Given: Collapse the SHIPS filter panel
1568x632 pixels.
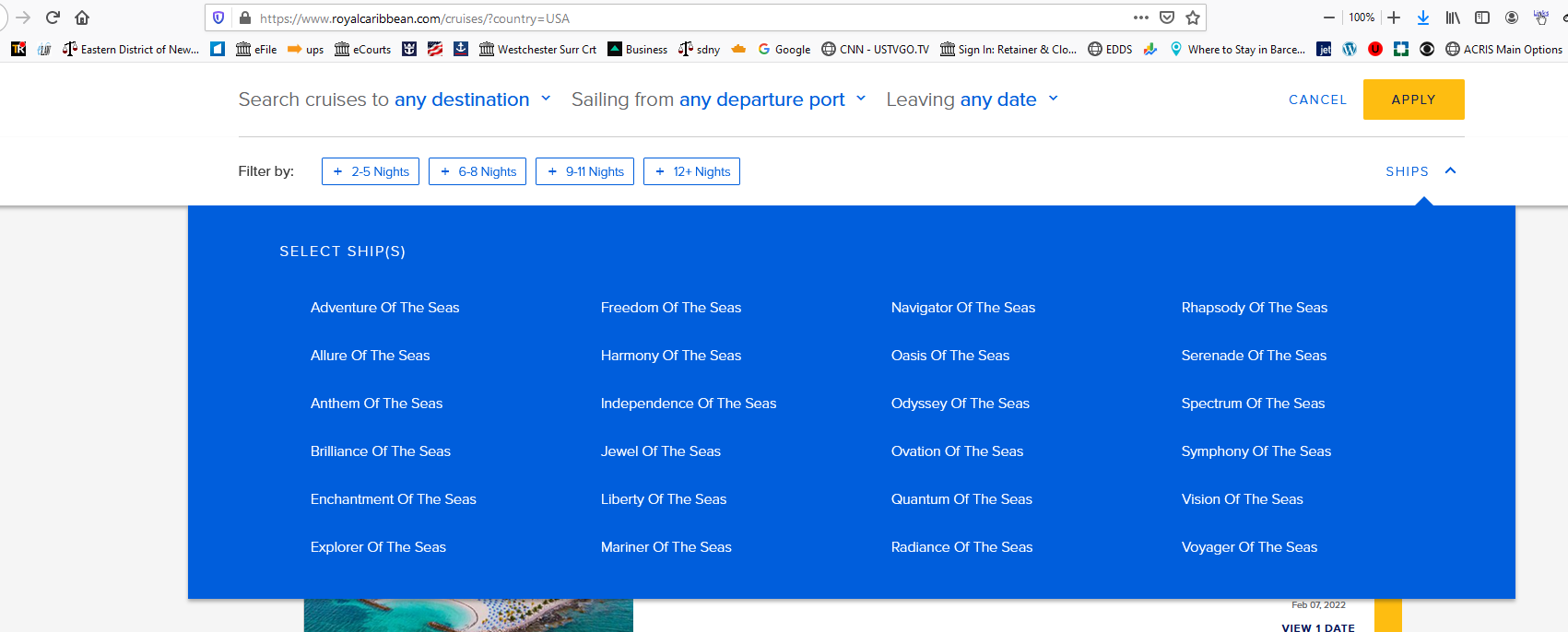Looking at the screenshot, I should point(1421,171).
